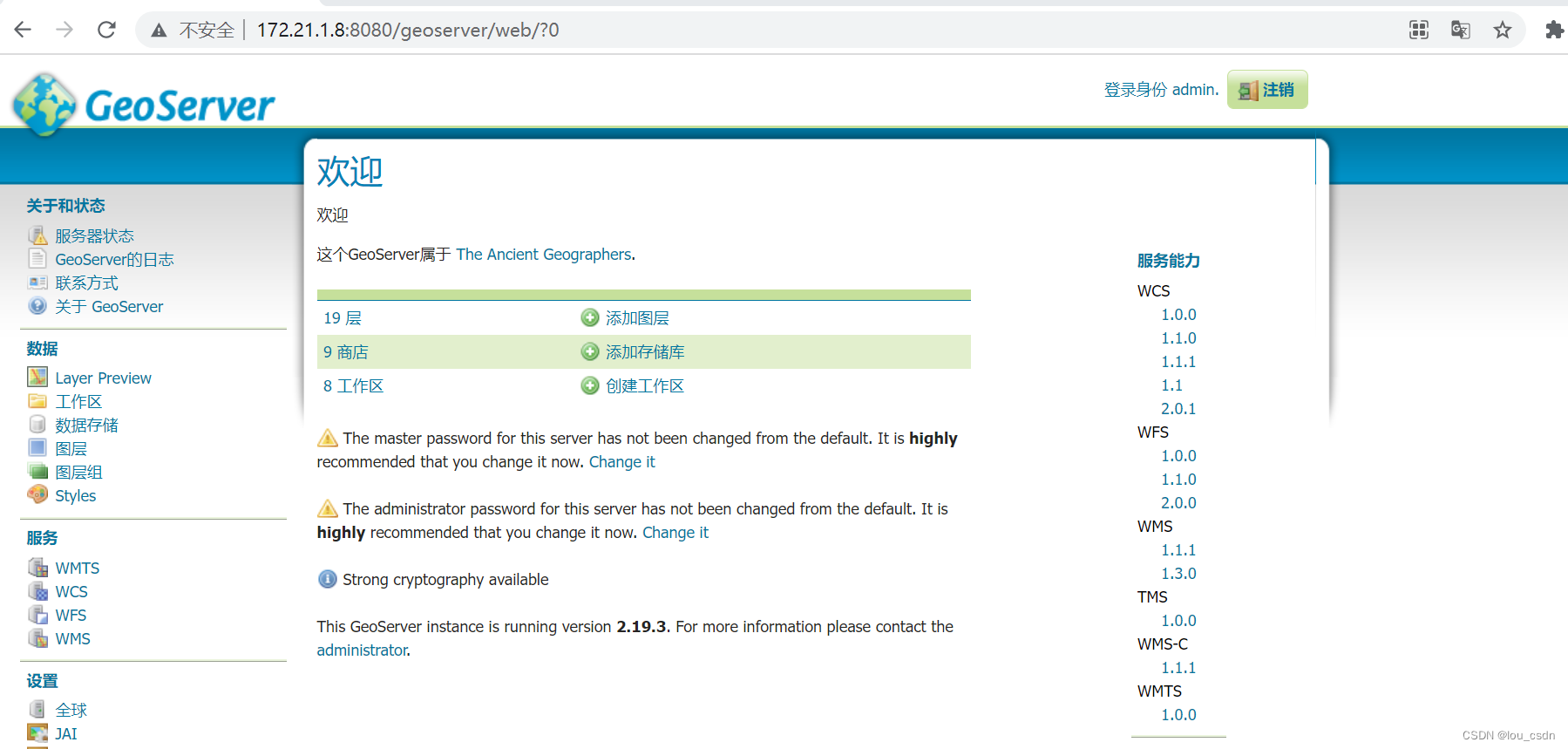The image size is (1568, 749).
Task: Go back with browser back arrow
Action: tap(23, 30)
